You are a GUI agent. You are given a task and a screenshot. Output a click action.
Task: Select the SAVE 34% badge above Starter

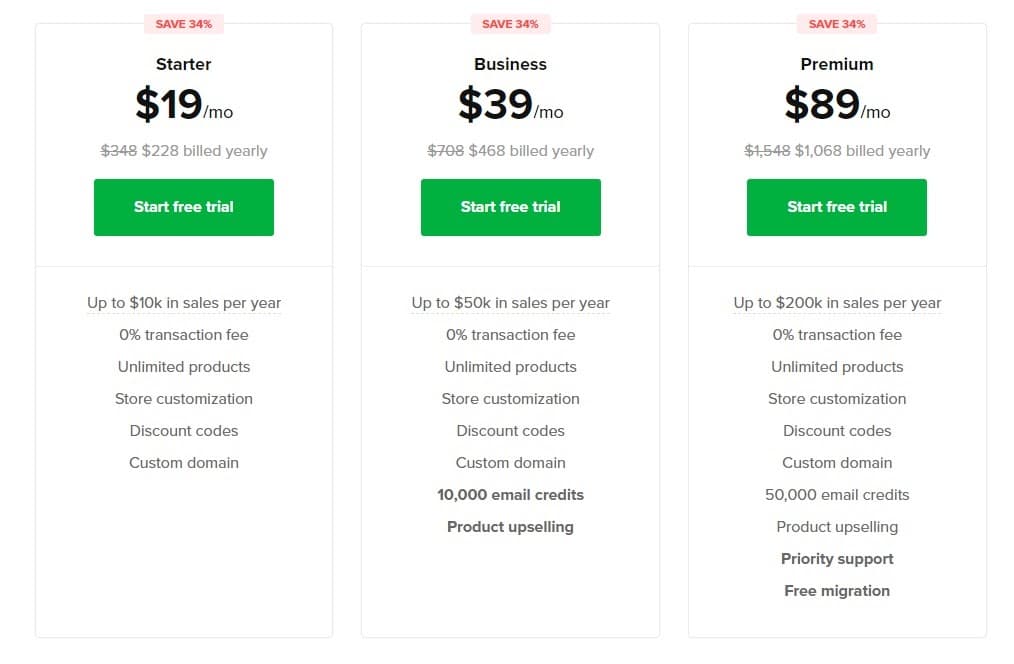click(184, 23)
